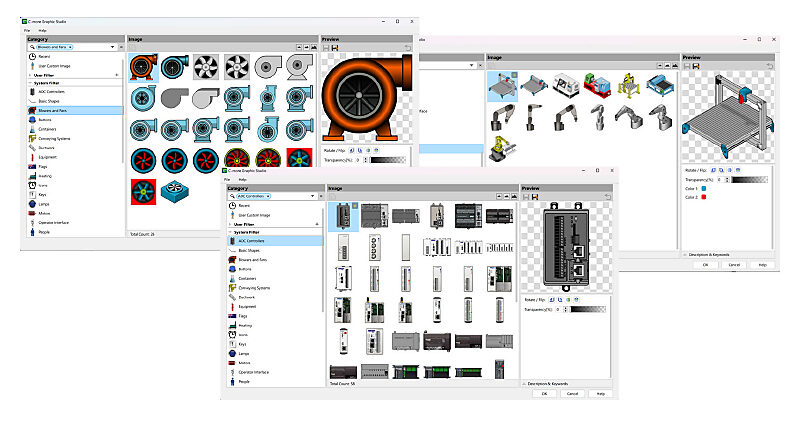This screenshot has height=427, width=800.
Task: Select People category in ADC Controllers window
Action: (x=275, y=381)
